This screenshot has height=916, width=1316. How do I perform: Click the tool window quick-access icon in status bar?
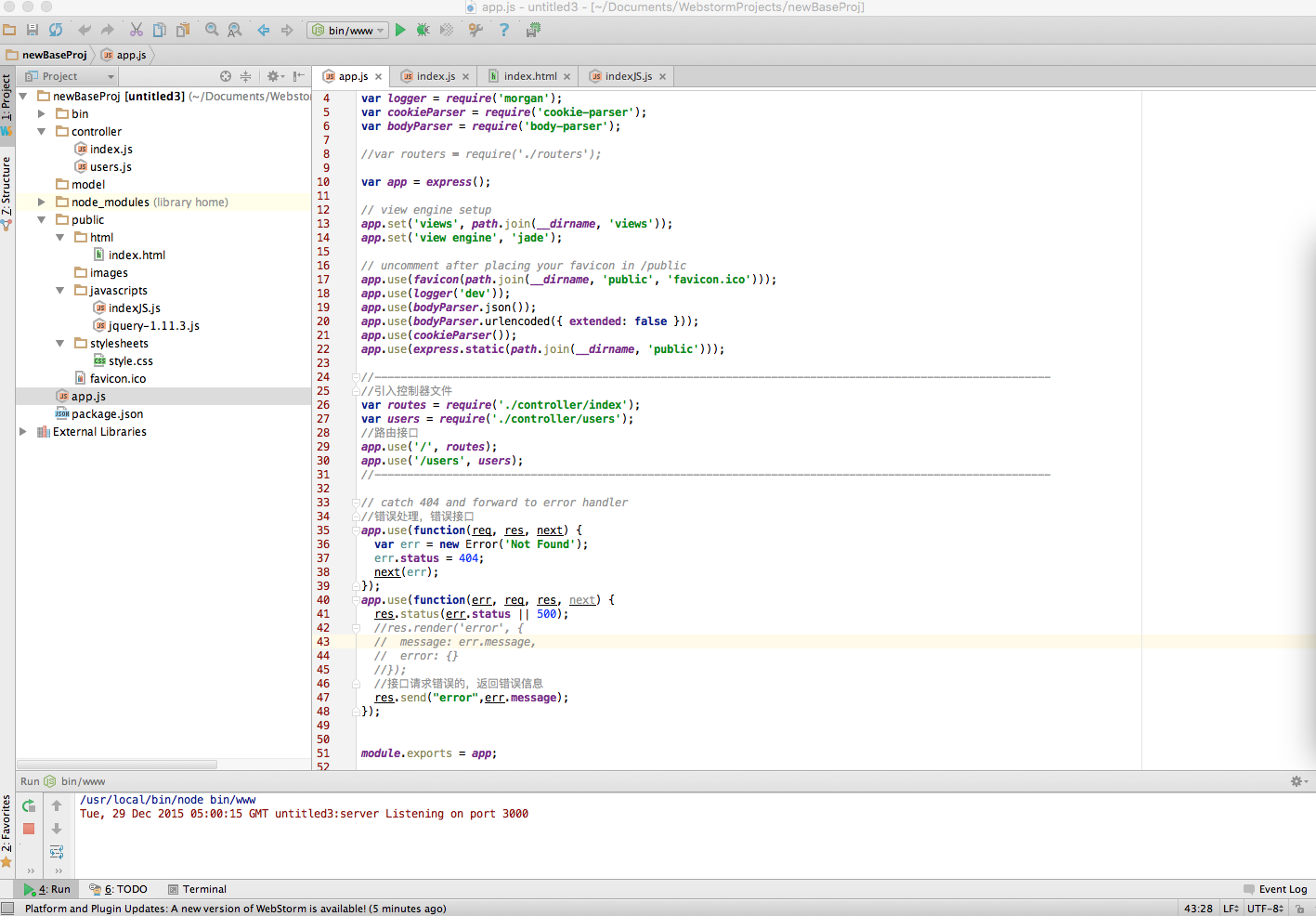coord(7,909)
